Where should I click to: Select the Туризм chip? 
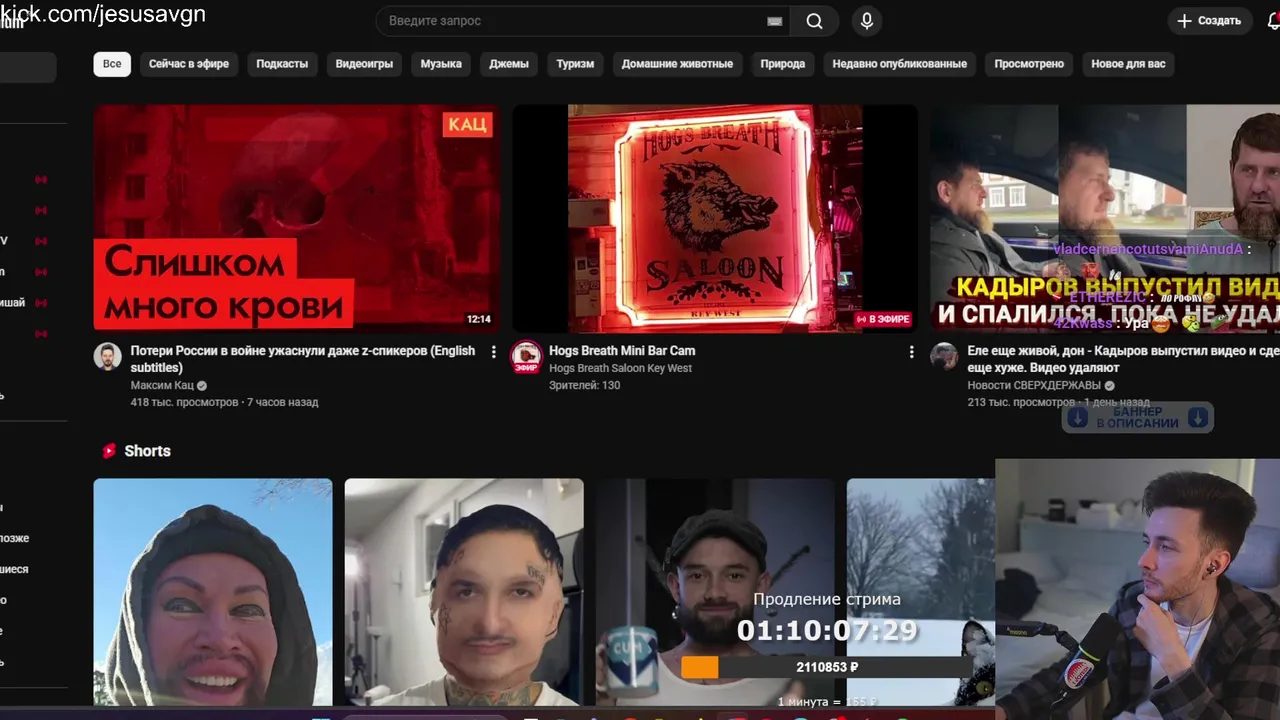click(575, 64)
